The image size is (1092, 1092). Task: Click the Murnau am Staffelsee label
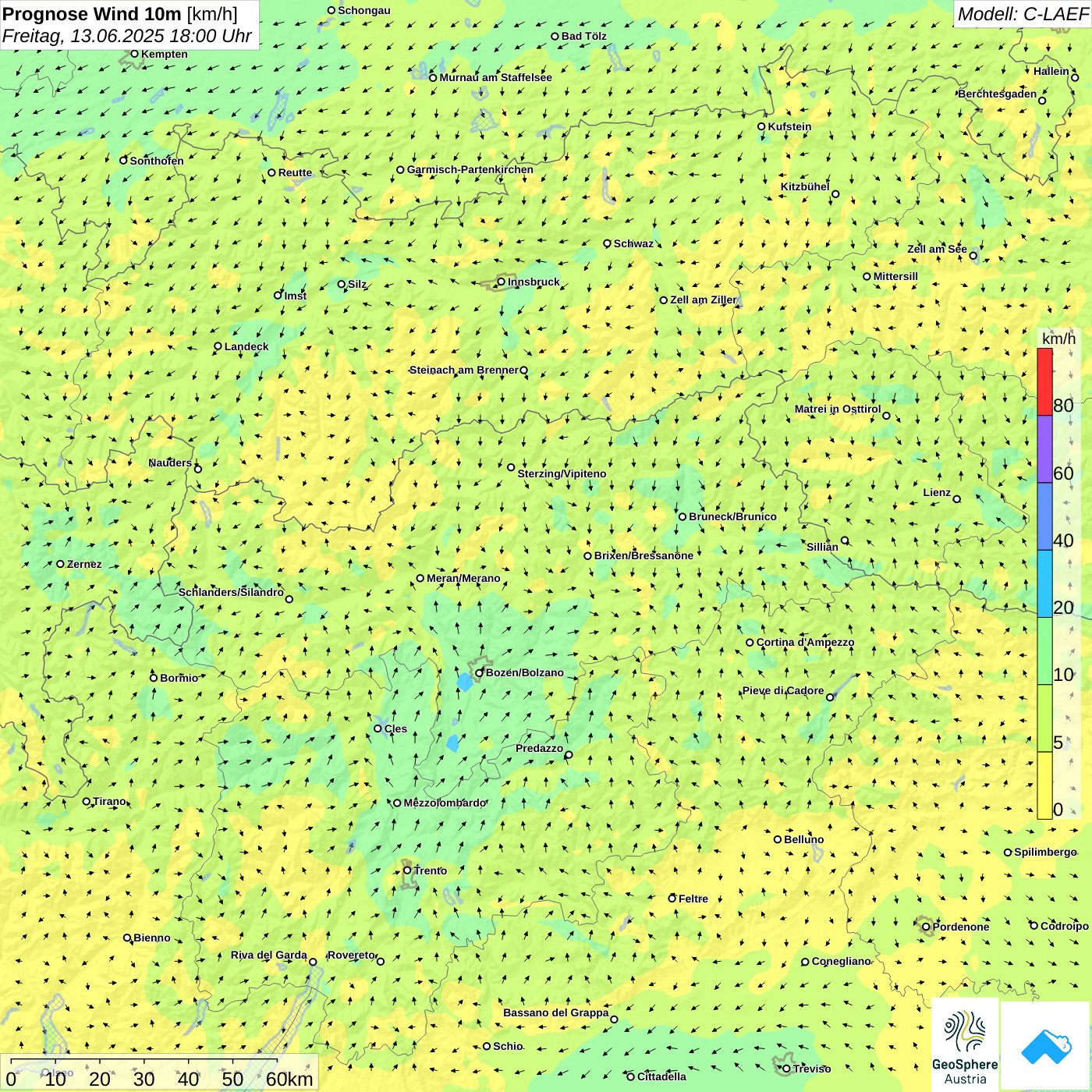tap(495, 77)
